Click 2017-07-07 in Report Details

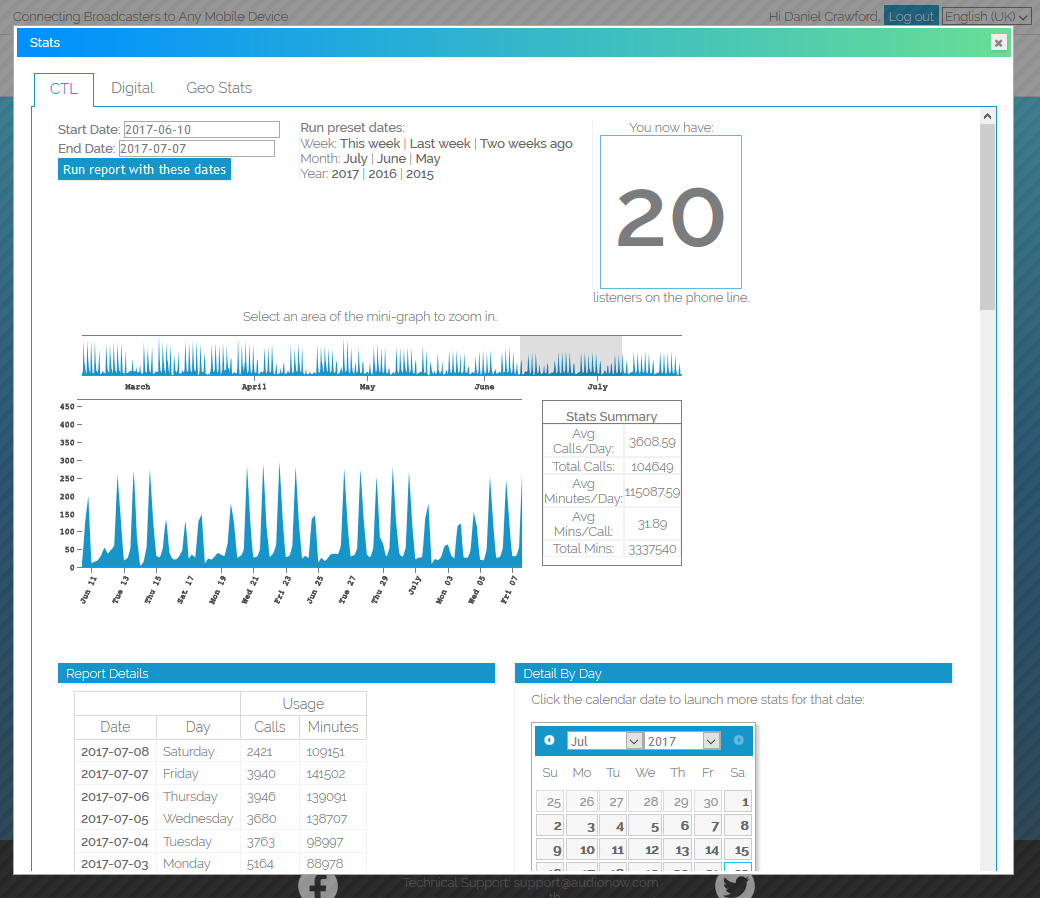tap(115, 774)
